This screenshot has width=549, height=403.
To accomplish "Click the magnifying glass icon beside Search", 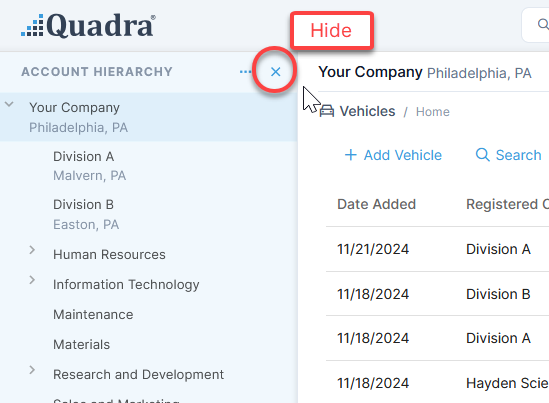I will pos(483,154).
